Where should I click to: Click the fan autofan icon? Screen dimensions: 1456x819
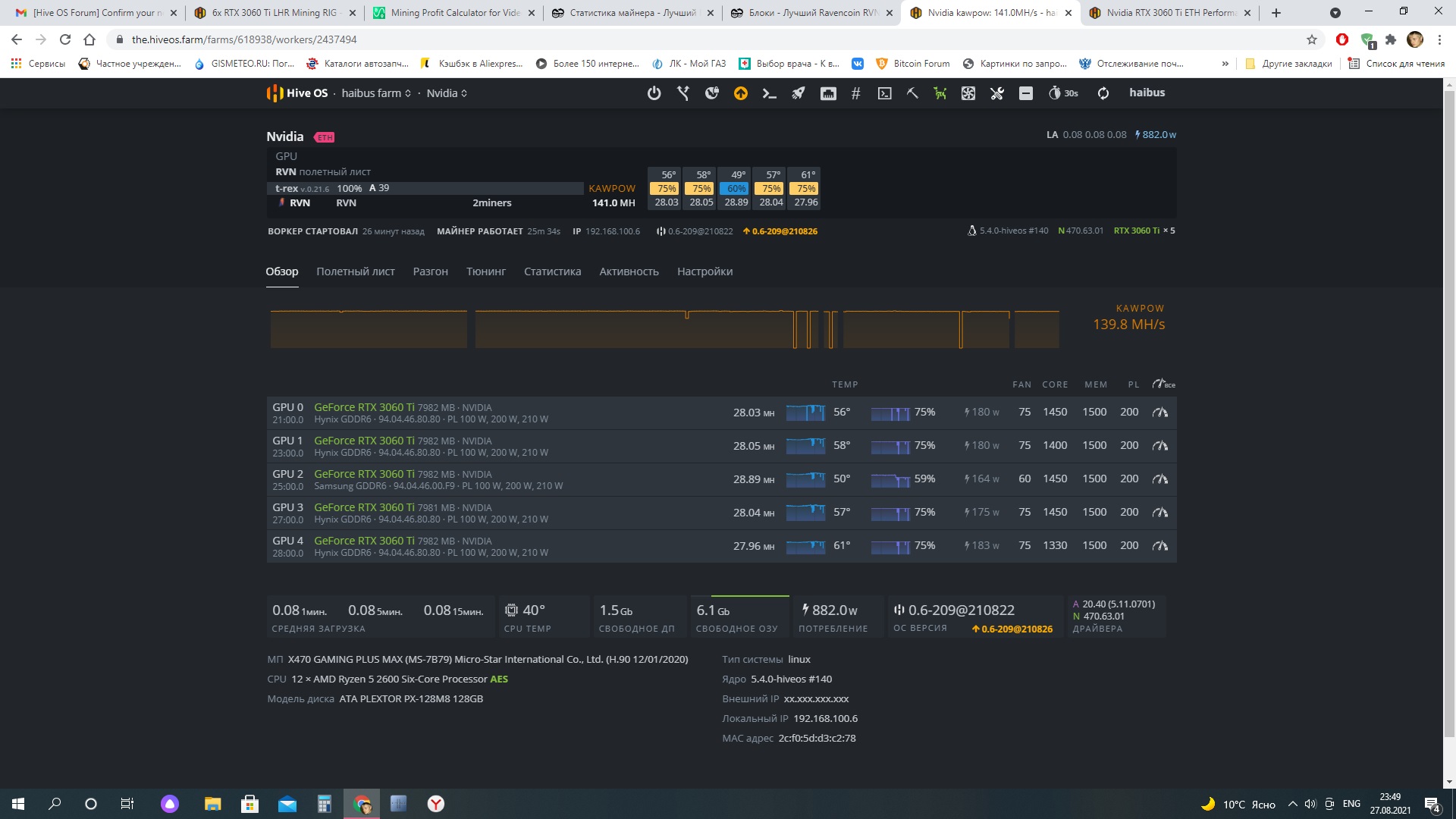pos(968,93)
